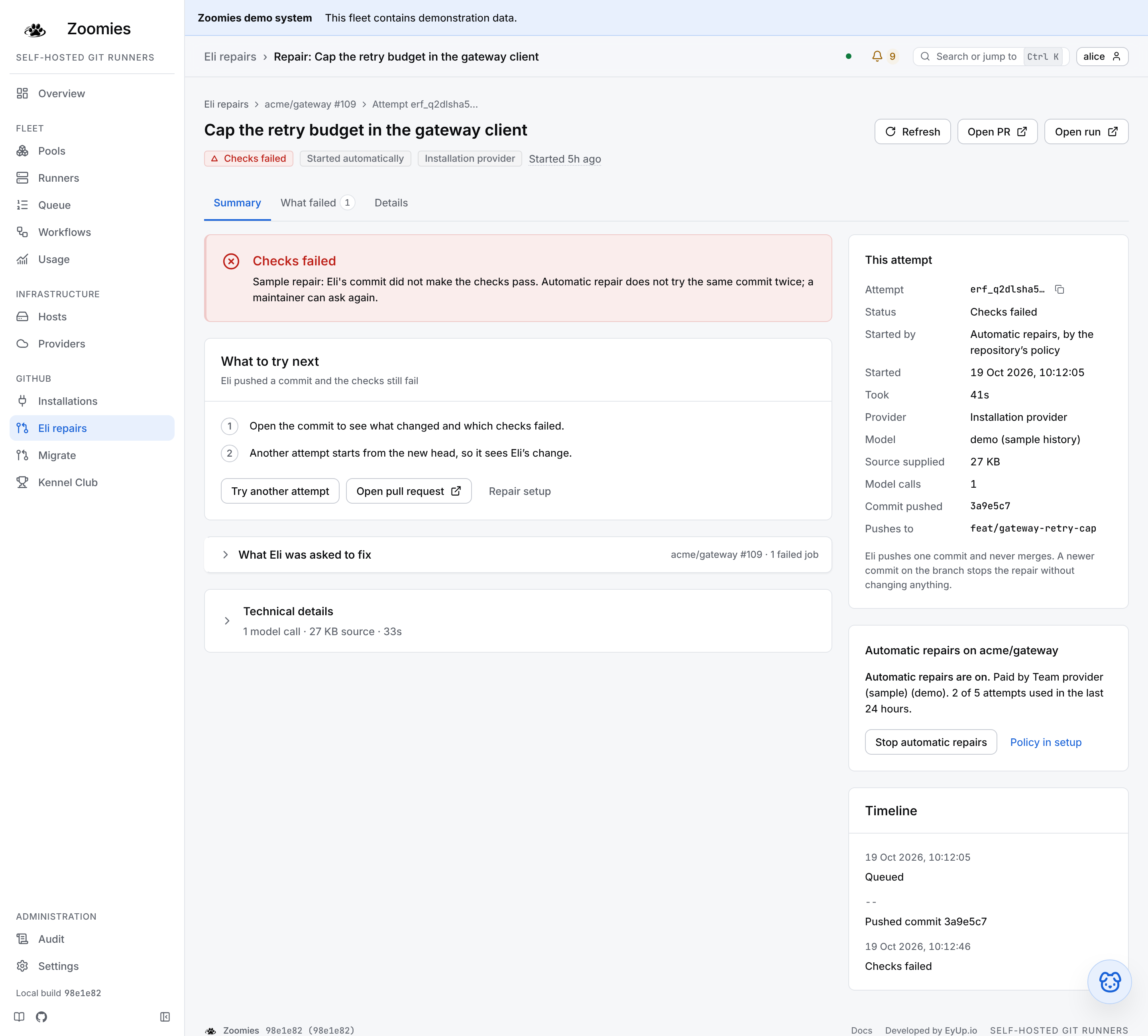Focus the Search or jump to field
The image size is (1148, 1036).
pos(991,56)
